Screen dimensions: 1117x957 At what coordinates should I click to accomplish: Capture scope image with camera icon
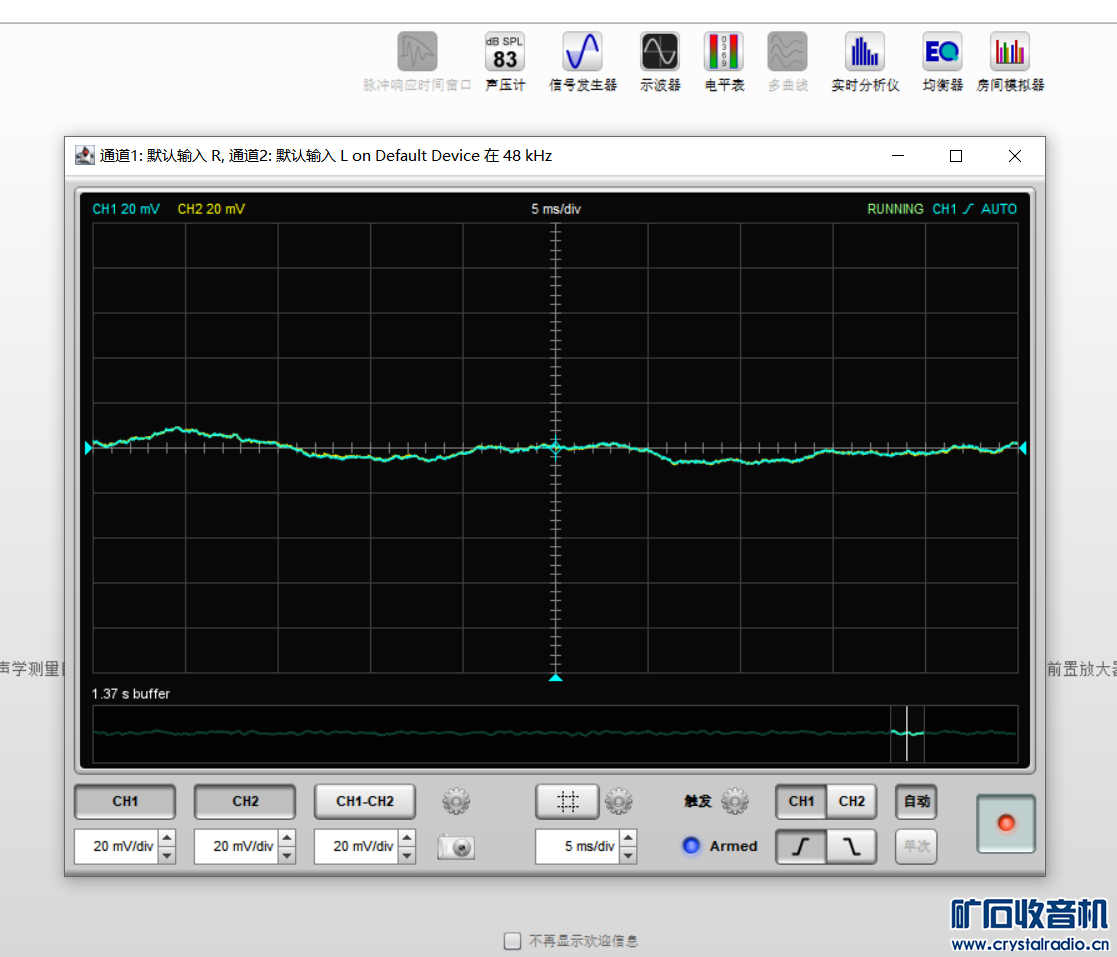(456, 847)
